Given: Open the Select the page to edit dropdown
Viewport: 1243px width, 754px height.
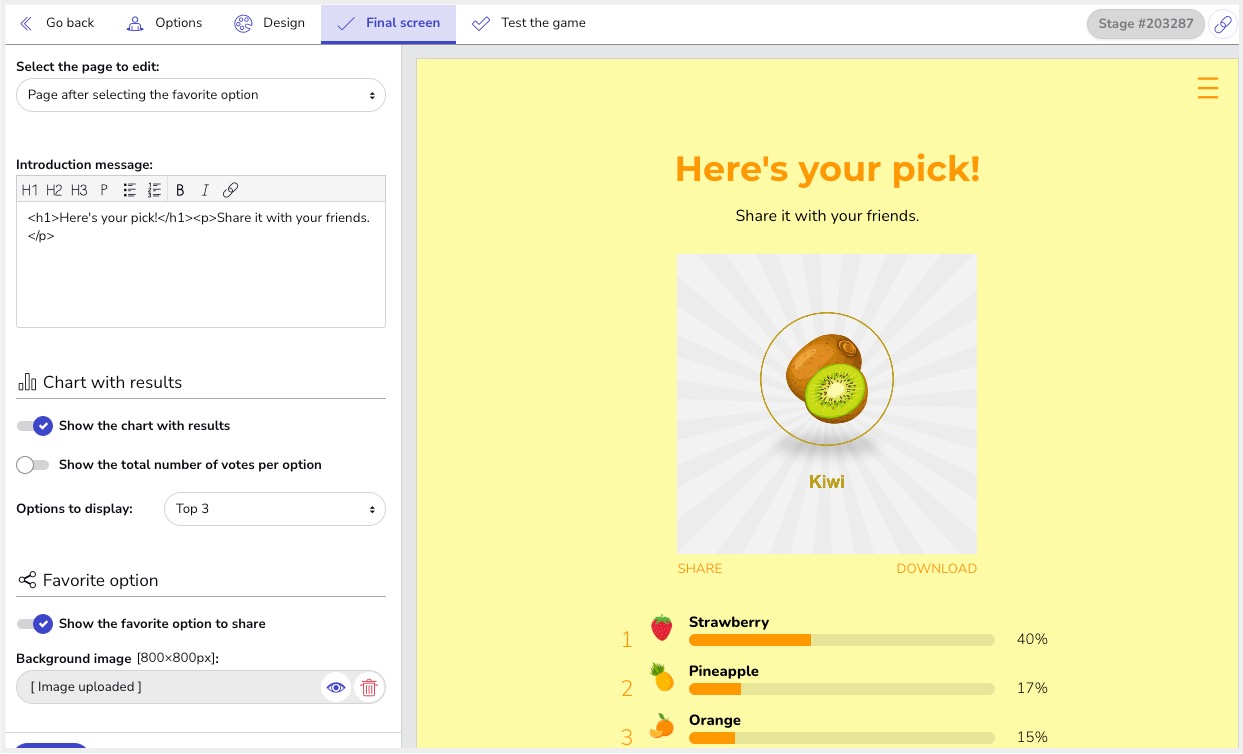Looking at the screenshot, I should pos(201,95).
